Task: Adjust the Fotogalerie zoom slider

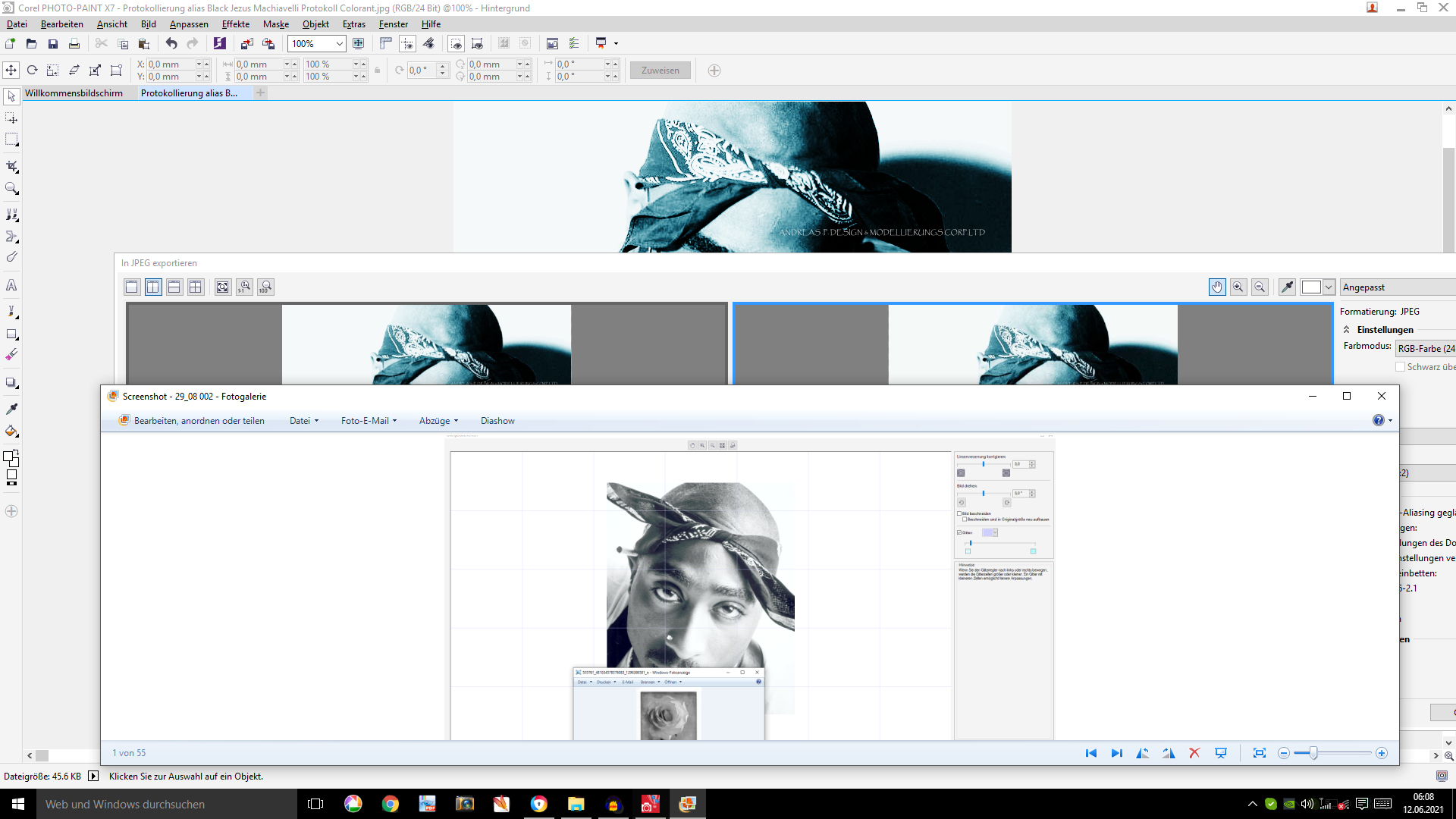Action: click(1313, 753)
